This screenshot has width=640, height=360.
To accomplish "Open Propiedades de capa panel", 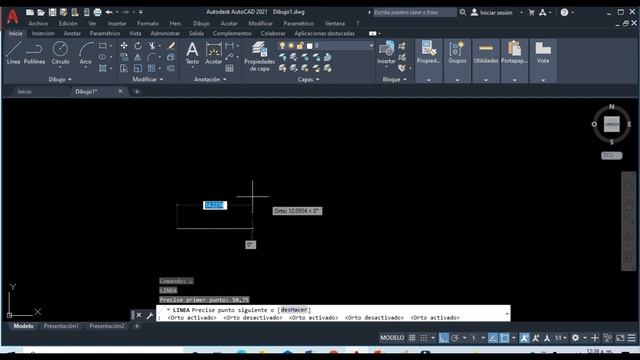I will tap(259, 56).
